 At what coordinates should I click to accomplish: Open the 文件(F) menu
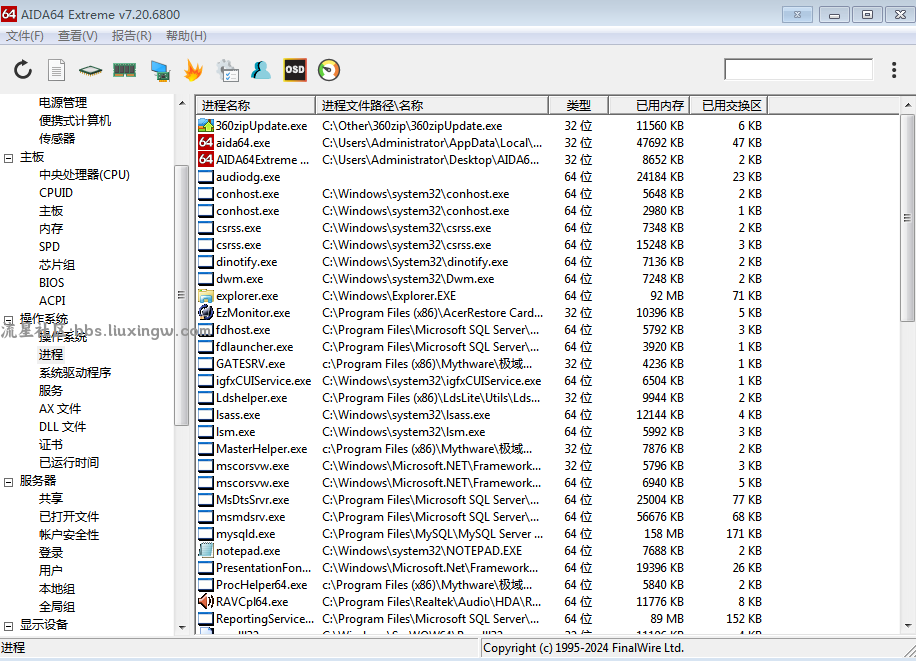tap(25, 36)
